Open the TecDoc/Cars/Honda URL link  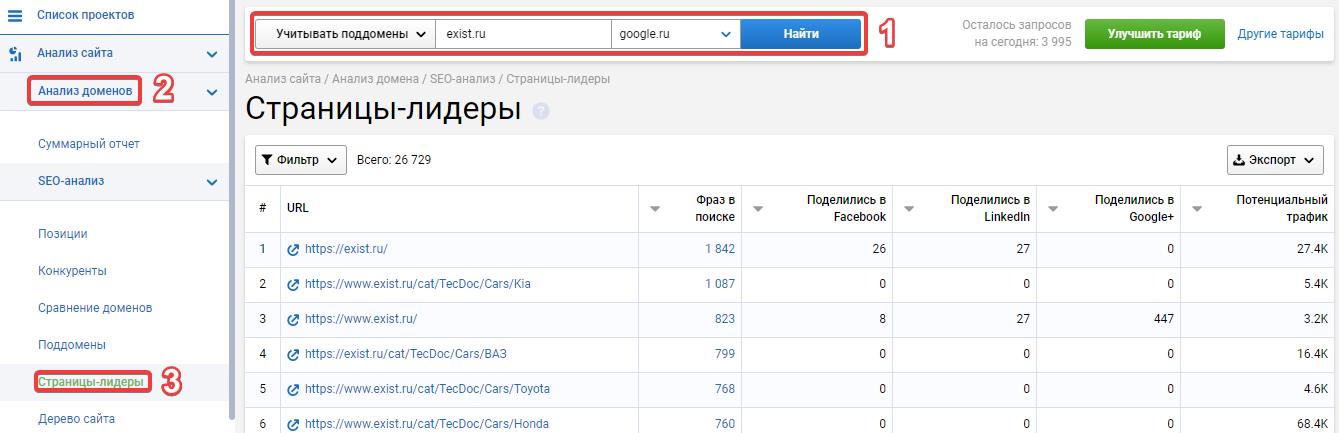(x=427, y=424)
